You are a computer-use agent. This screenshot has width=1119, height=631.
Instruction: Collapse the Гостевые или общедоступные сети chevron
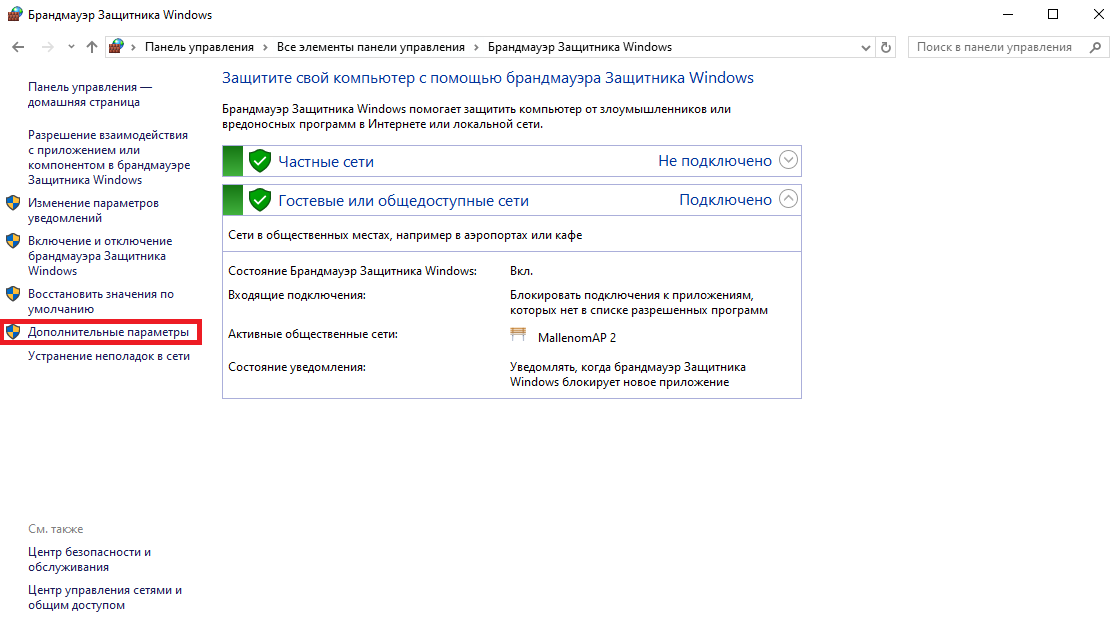click(788, 198)
